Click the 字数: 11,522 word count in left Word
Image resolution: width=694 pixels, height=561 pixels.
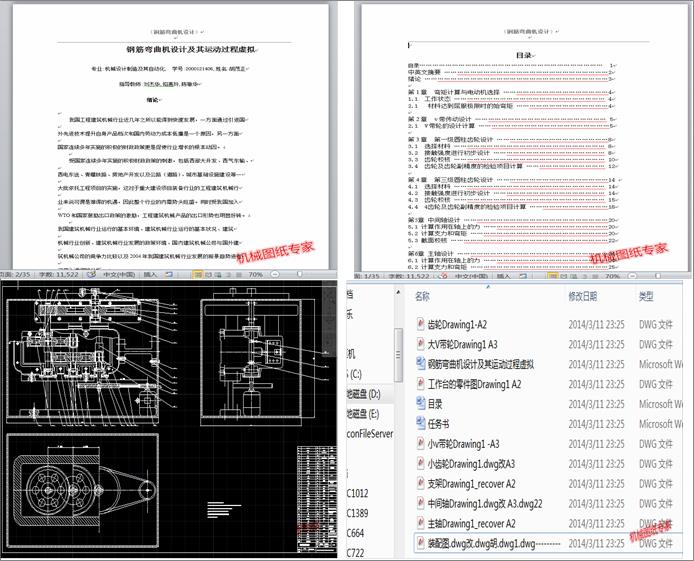point(59,274)
